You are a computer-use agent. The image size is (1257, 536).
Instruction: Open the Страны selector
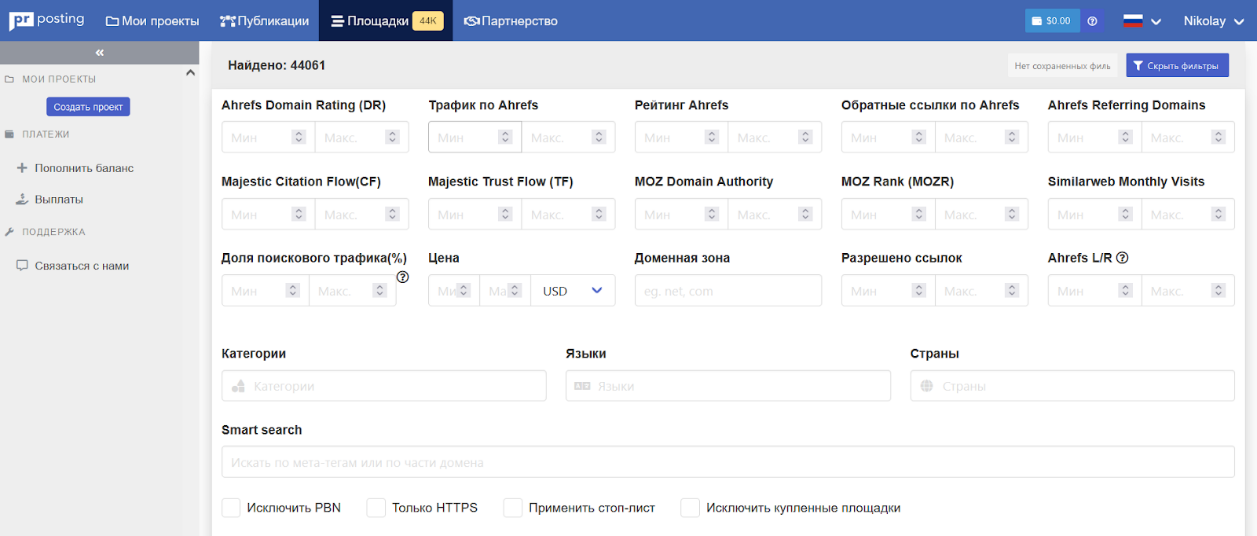pos(1072,386)
